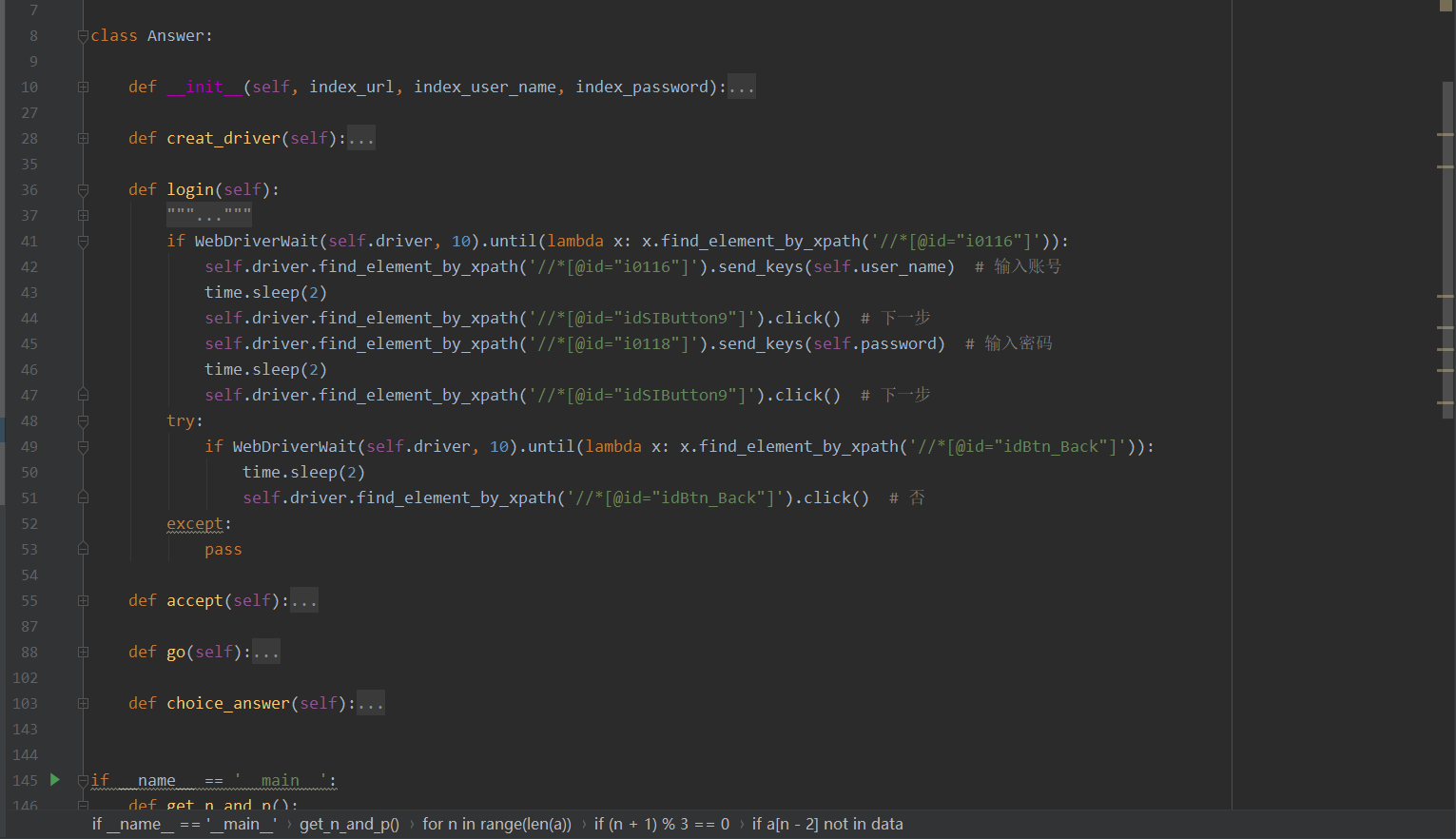The width and height of the screenshot is (1456, 839).
Task: Click time.sleep(2) on line 50
Action: tap(304, 473)
